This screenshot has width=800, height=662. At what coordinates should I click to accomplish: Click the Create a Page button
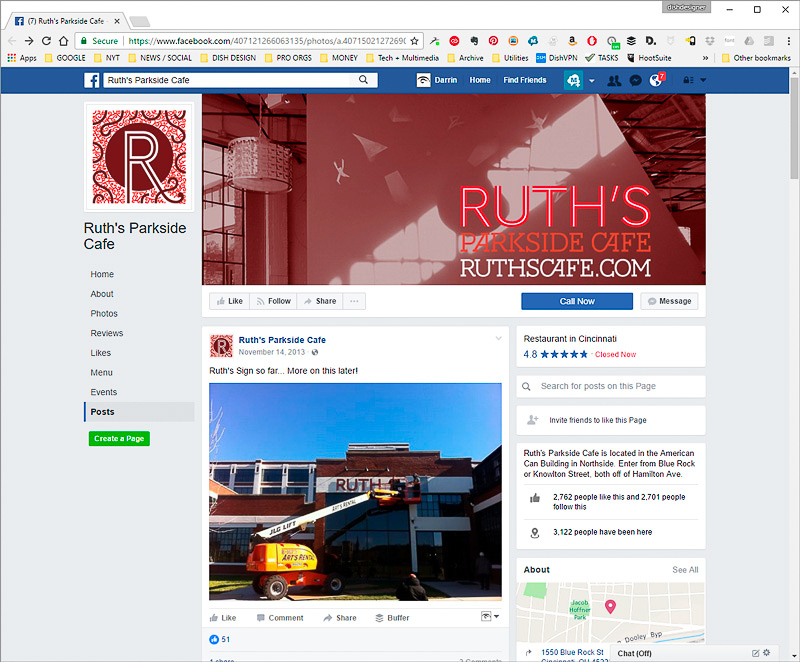point(119,439)
